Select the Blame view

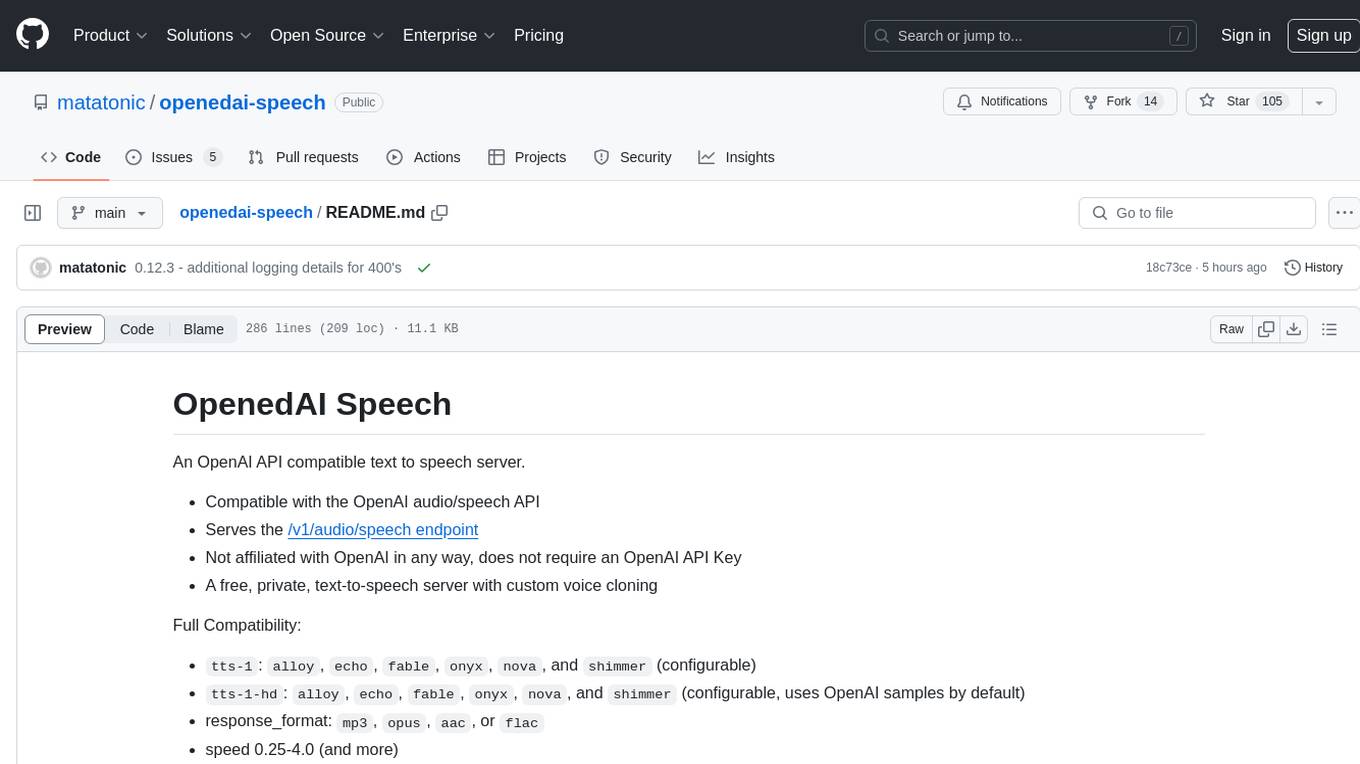(203, 329)
